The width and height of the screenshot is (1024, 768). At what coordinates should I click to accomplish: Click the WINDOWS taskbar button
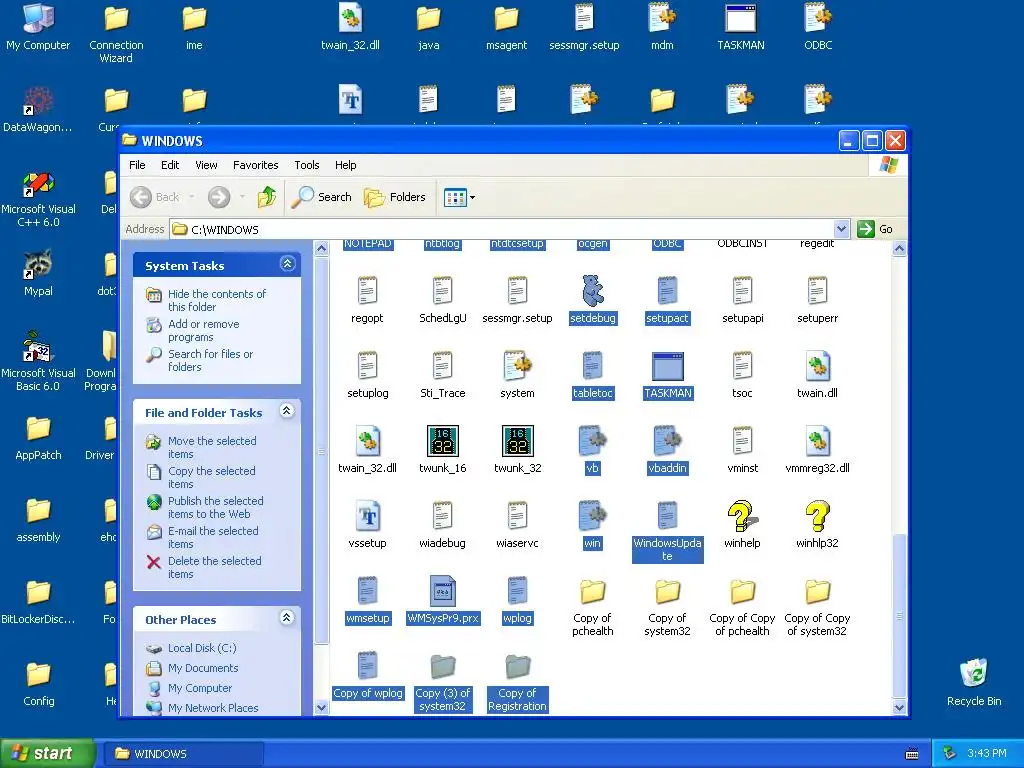click(x=184, y=754)
